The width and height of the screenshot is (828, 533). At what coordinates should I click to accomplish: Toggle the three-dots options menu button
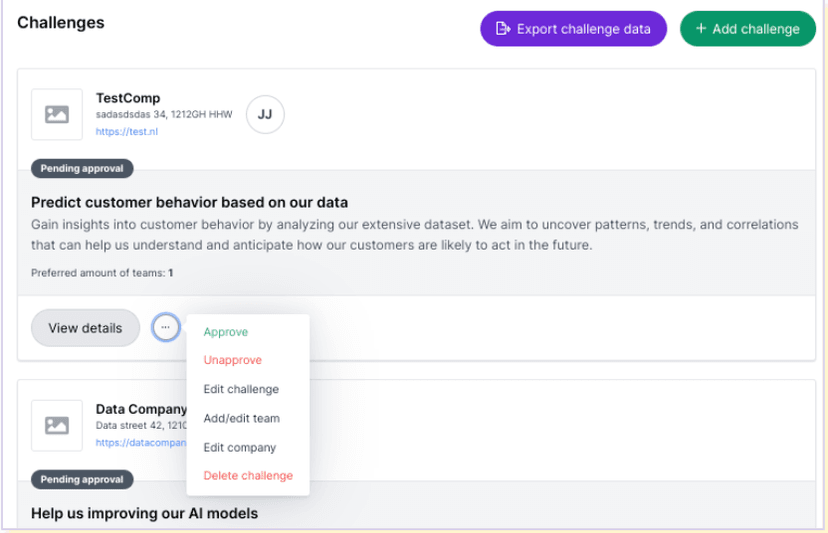[166, 327]
